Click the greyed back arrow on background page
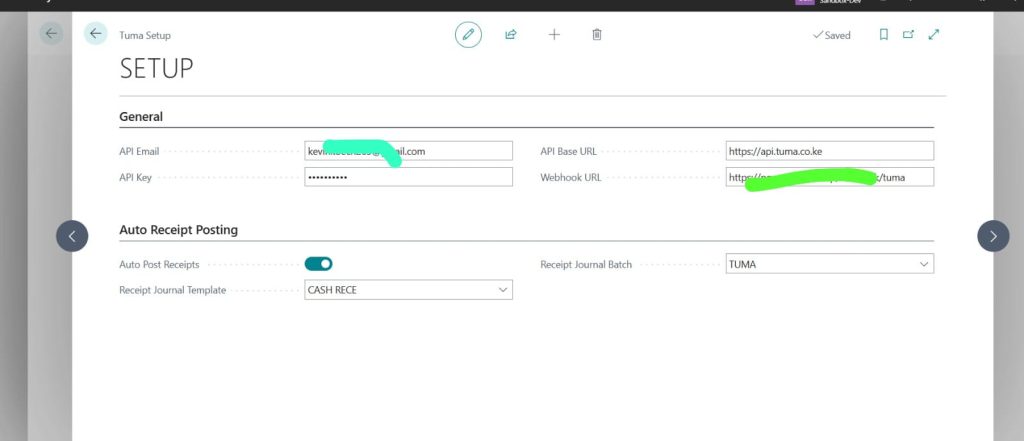Screen dimensions: 1024x441 click(x=51, y=34)
